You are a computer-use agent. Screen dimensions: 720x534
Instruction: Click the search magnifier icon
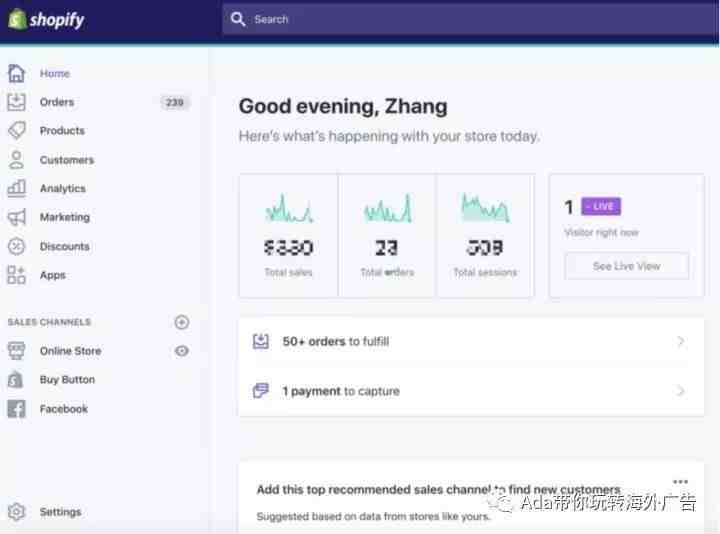(238, 19)
